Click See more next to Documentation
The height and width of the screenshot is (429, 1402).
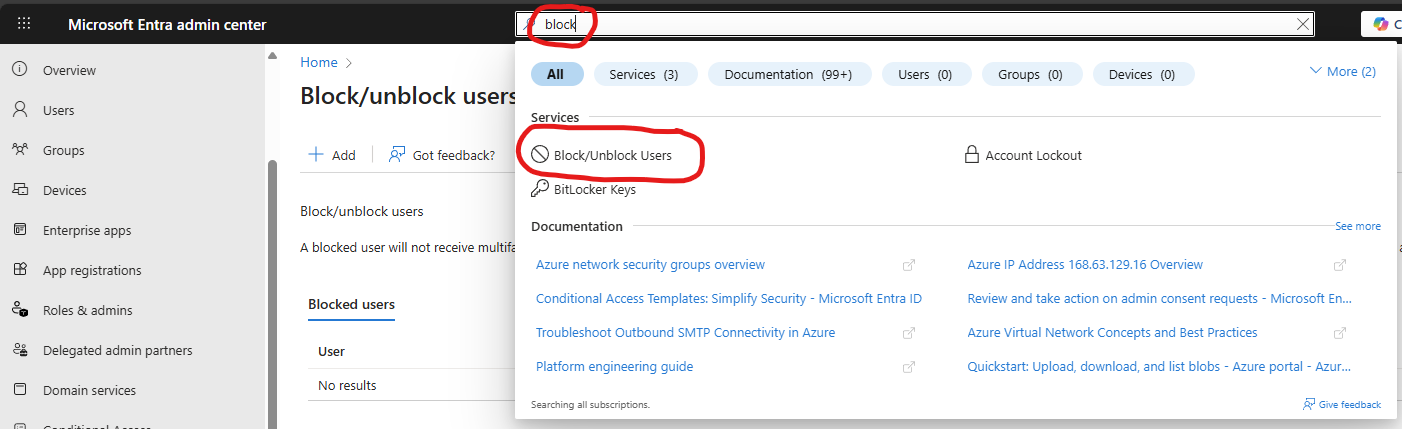(1358, 226)
